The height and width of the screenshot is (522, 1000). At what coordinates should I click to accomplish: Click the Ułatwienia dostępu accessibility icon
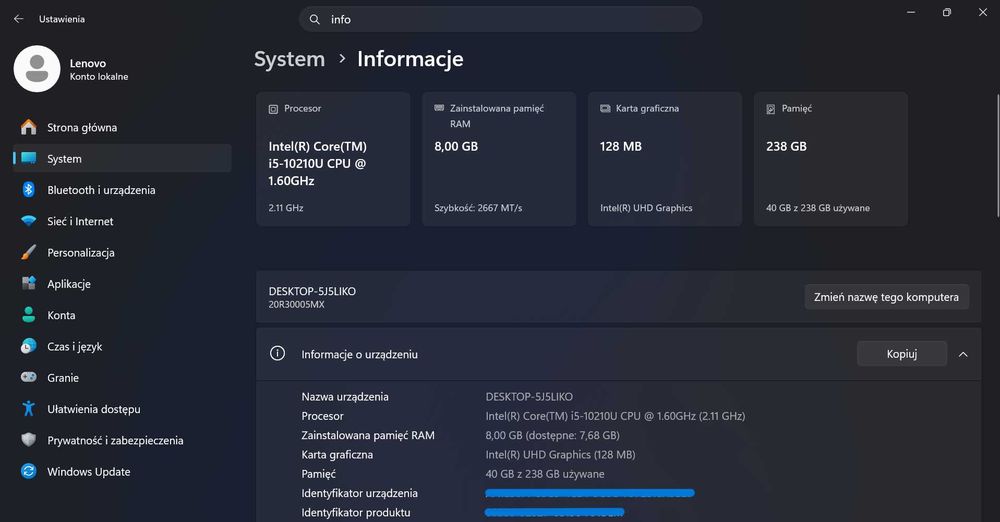coord(29,408)
